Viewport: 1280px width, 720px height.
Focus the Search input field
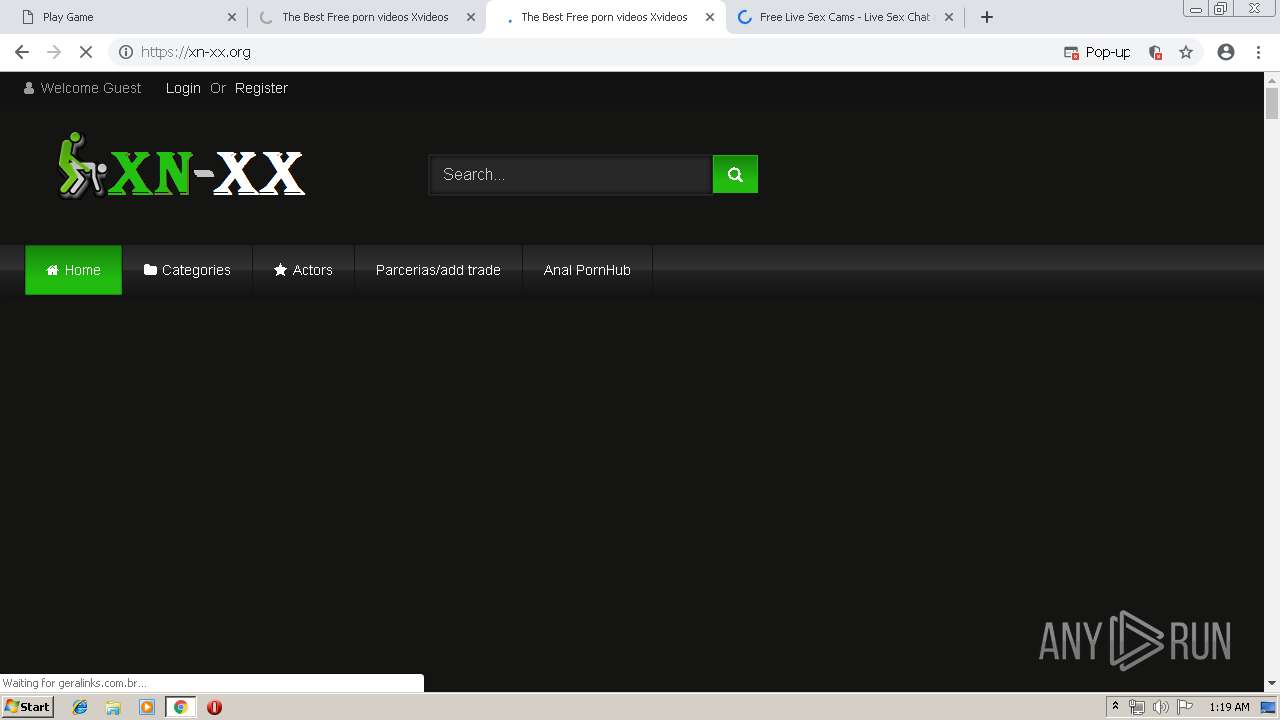pyautogui.click(x=570, y=174)
